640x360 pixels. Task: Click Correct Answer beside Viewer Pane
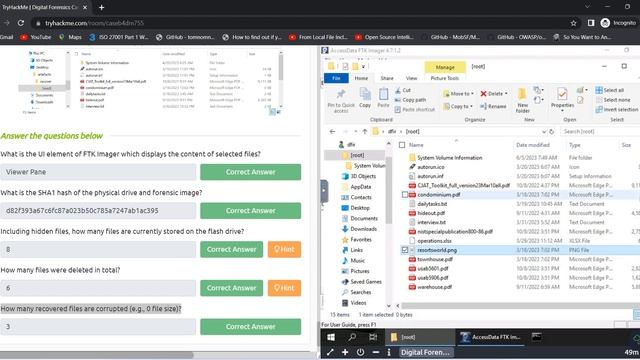click(x=251, y=172)
